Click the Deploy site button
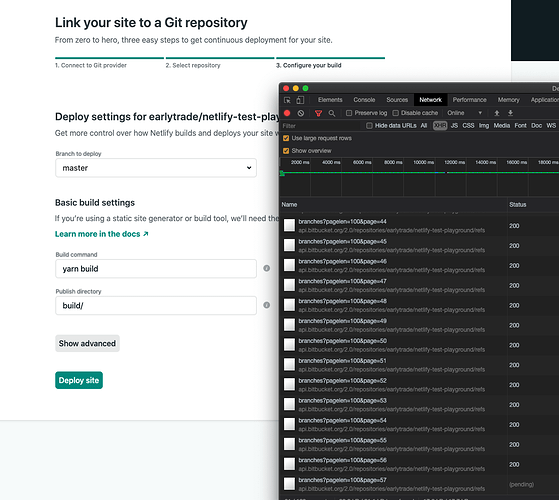 click(x=79, y=380)
